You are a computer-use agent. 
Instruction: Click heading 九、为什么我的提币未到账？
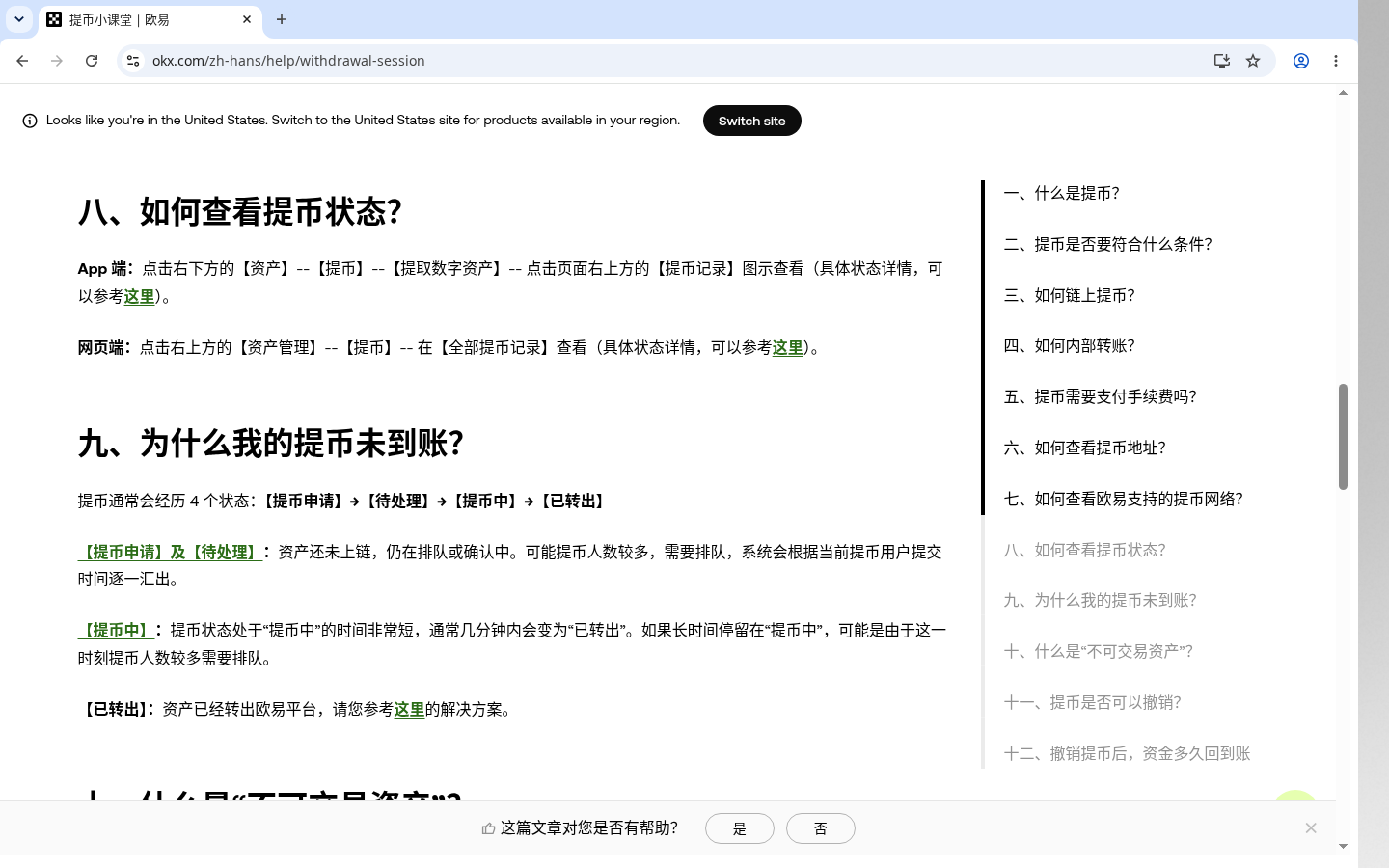tap(271, 443)
